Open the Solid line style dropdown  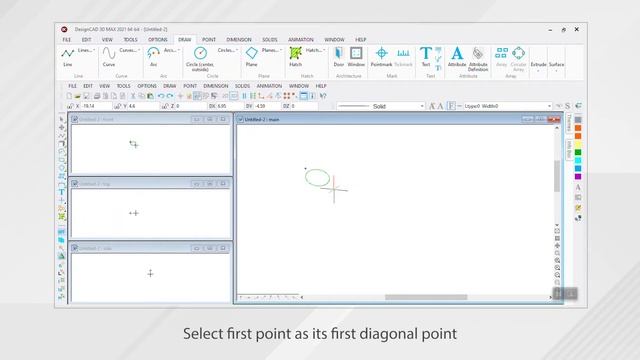(380, 106)
